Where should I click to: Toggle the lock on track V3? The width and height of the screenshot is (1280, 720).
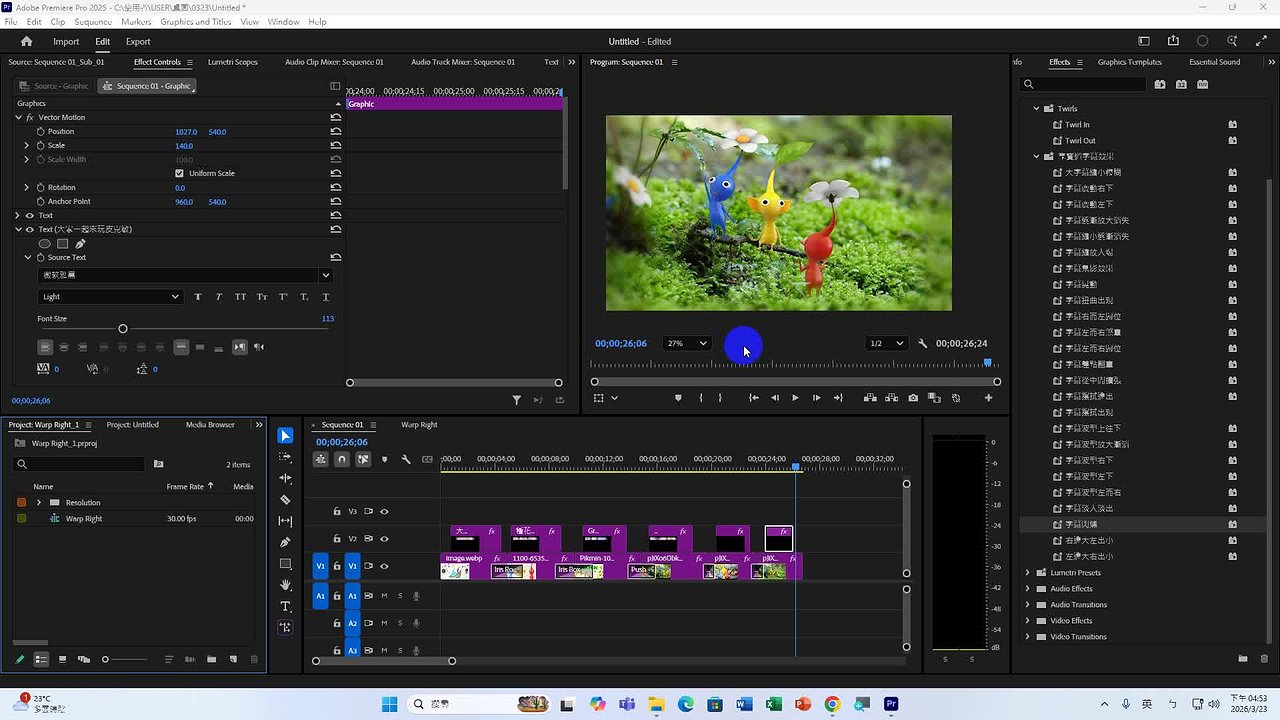[x=337, y=511]
